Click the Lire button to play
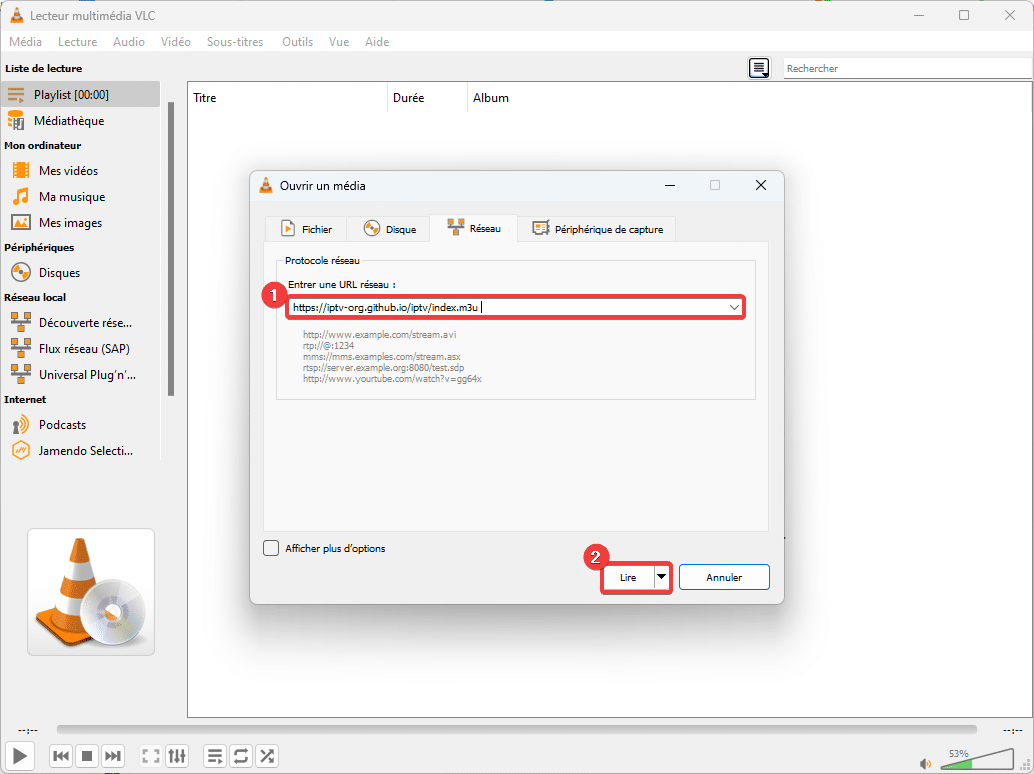The image size is (1034, 774). pos(631,577)
